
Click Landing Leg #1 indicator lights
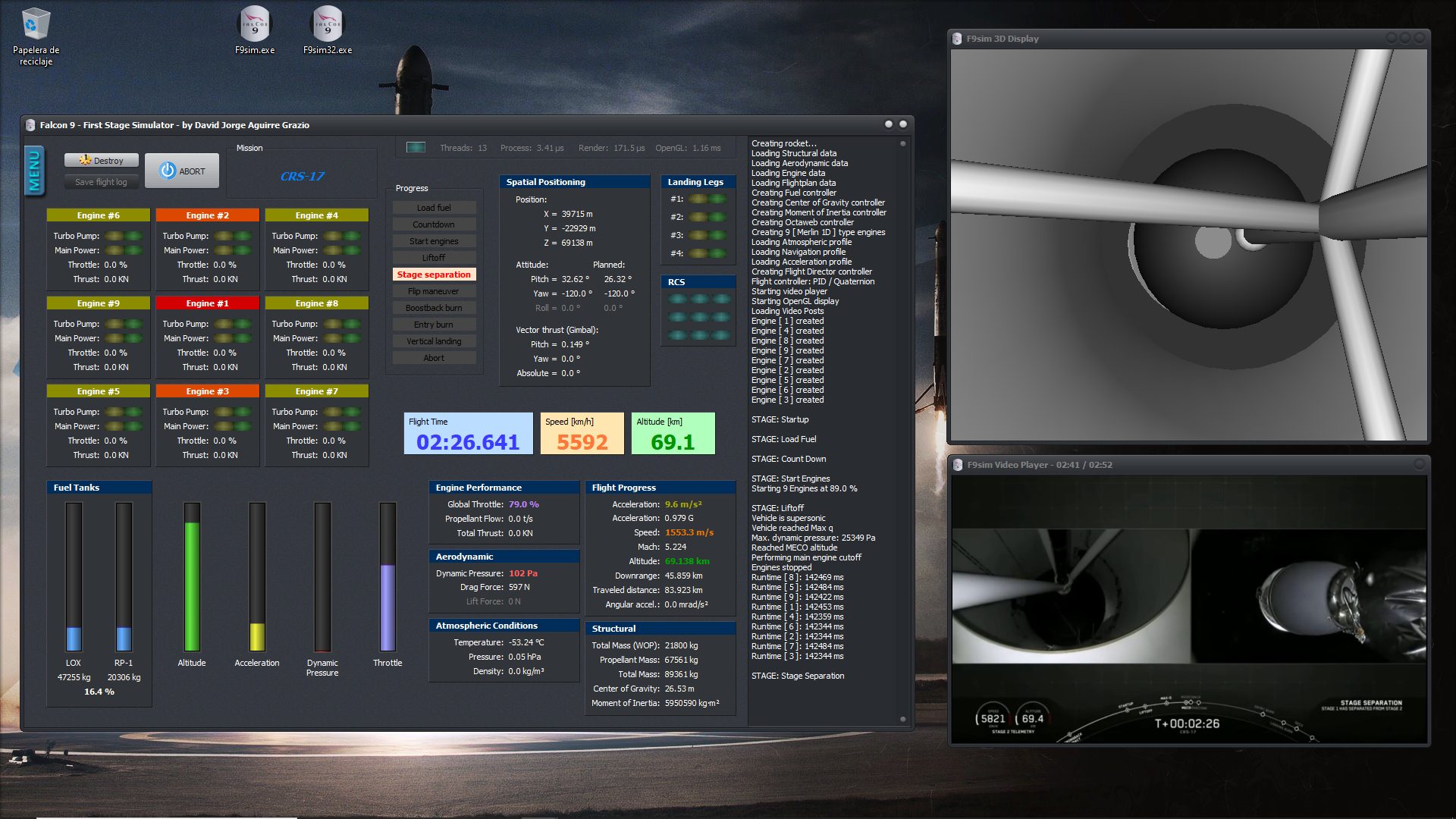coord(708,199)
